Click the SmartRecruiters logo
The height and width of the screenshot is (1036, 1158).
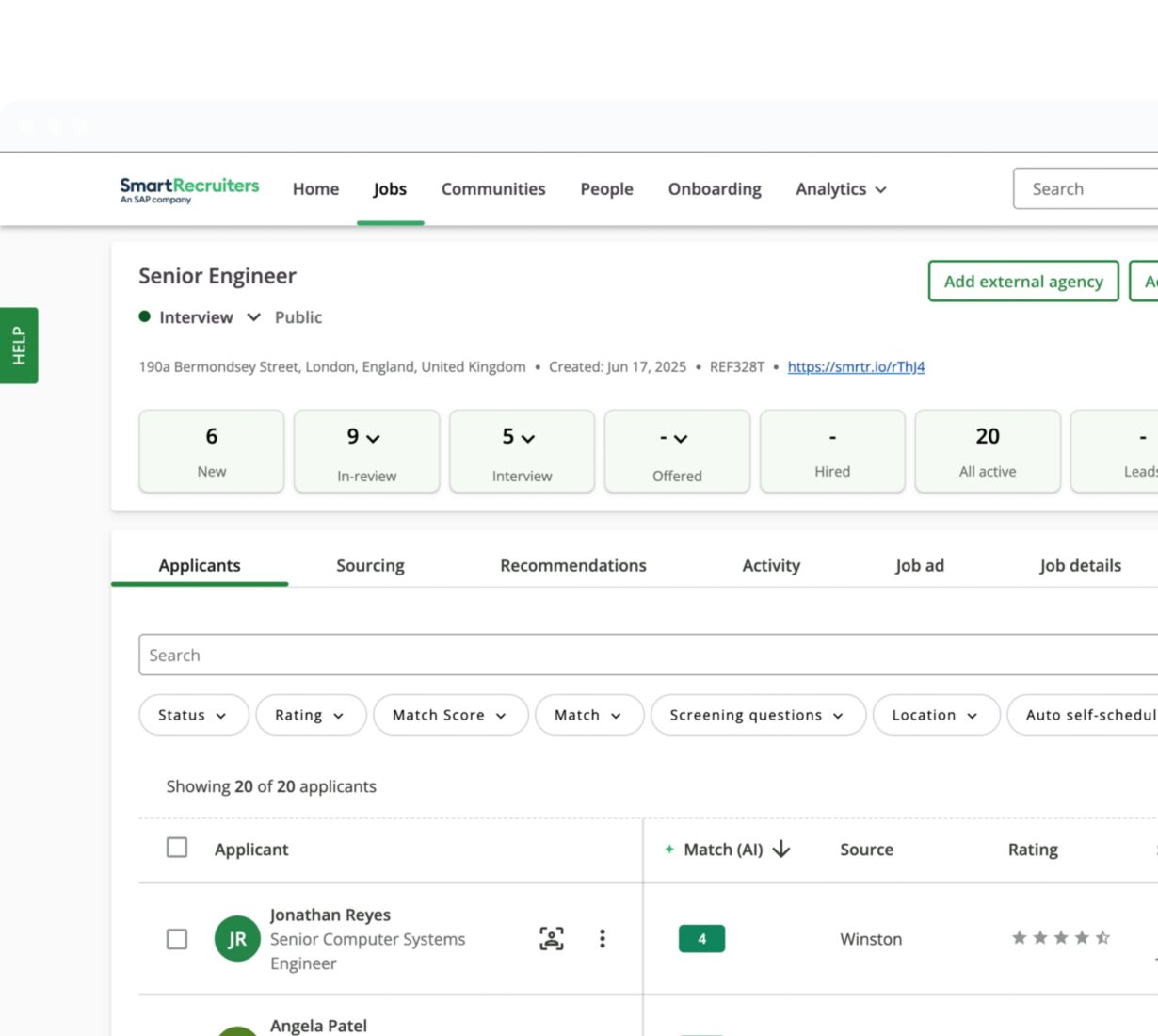click(x=188, y=189)
